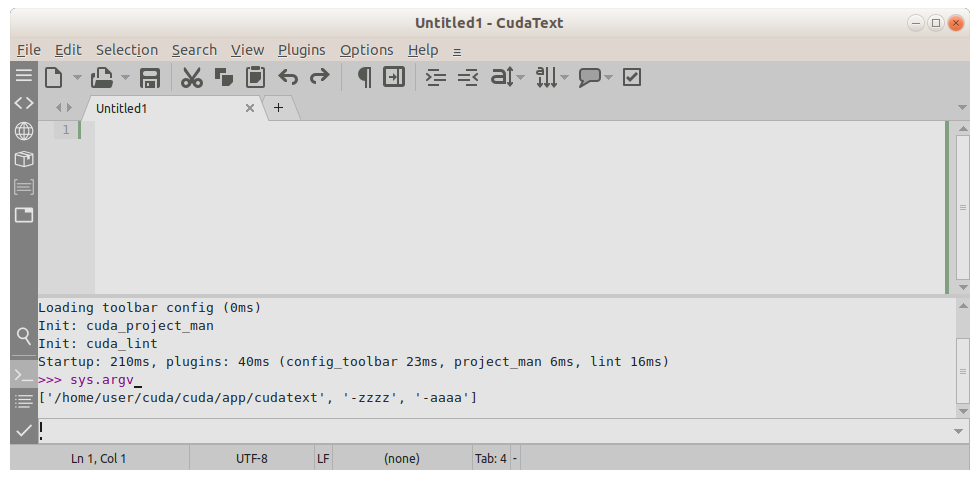This screenshot has width=980, height=480.
Task: Close the Untitled1 tab
Action: click(249, 108)
